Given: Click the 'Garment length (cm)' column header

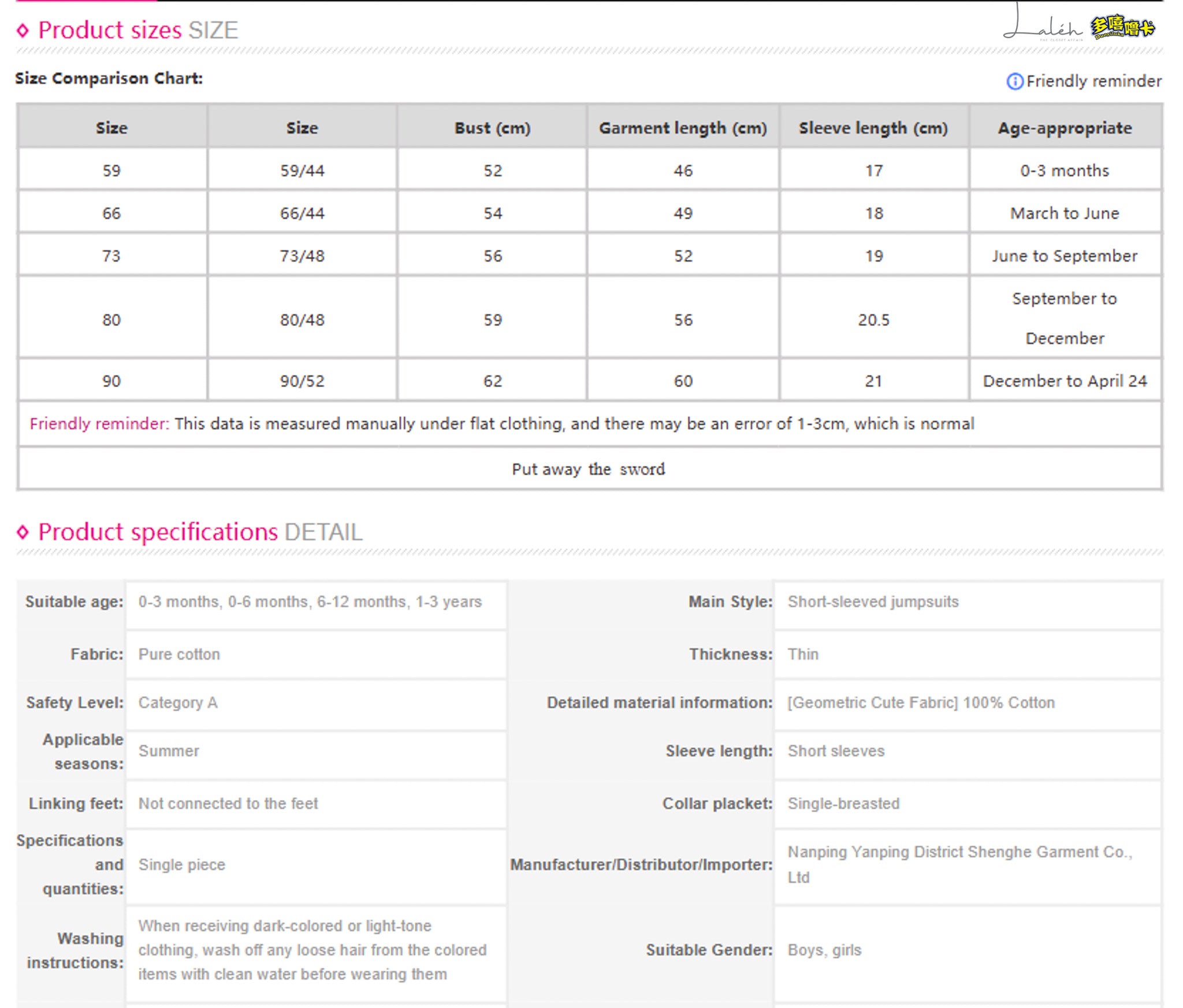Looking at the screenshot, I should pos(683,128).
